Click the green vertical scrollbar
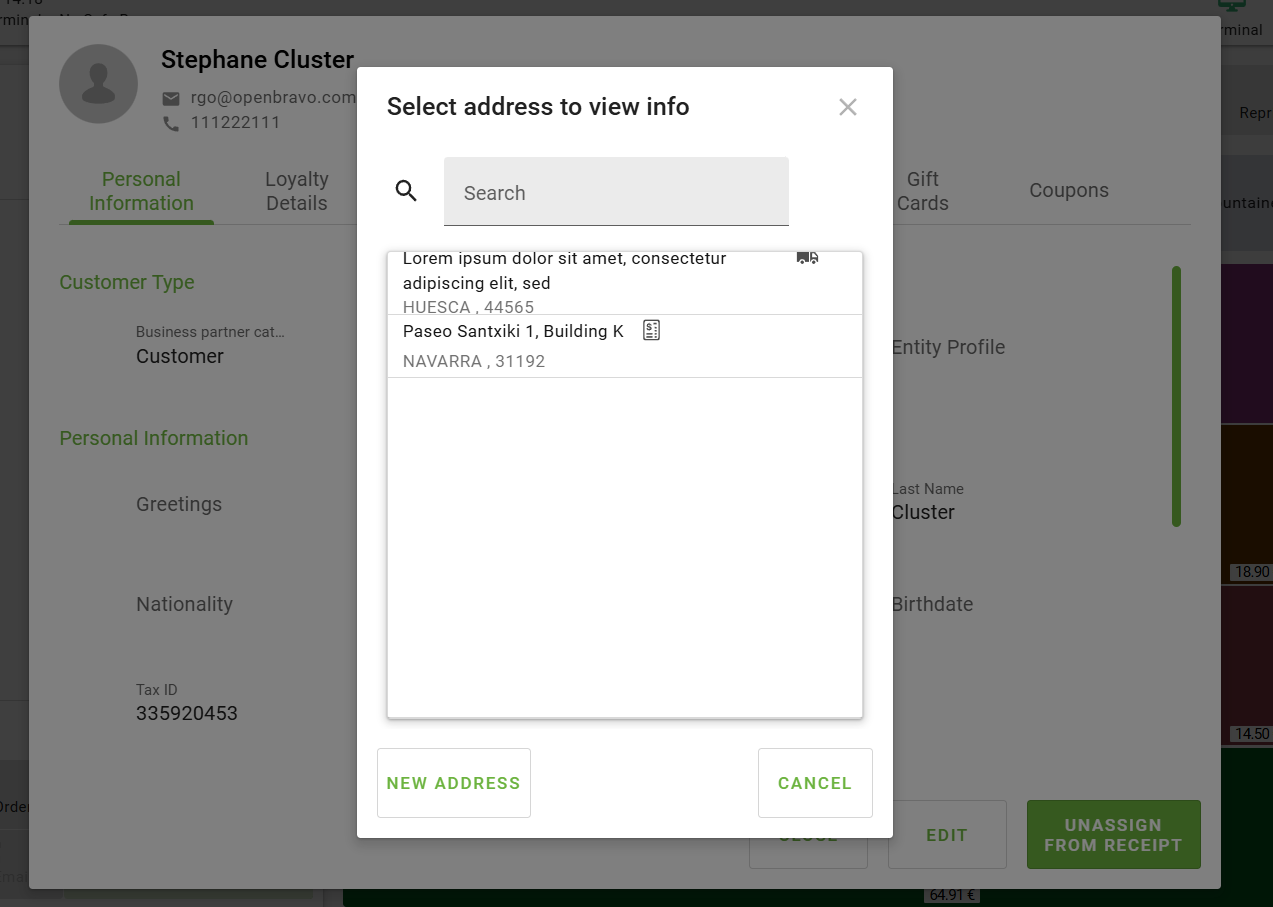Screen dimensions: 1273x907 click(x=1176, y=396)
